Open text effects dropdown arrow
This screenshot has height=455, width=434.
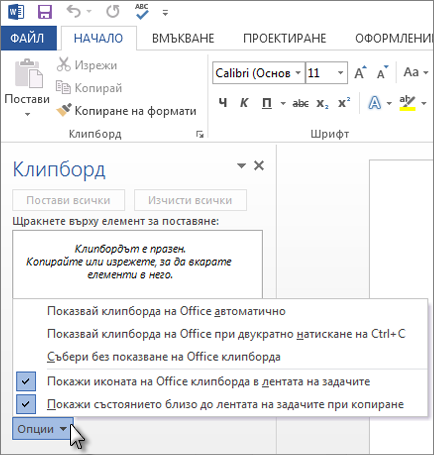(389, 103)
